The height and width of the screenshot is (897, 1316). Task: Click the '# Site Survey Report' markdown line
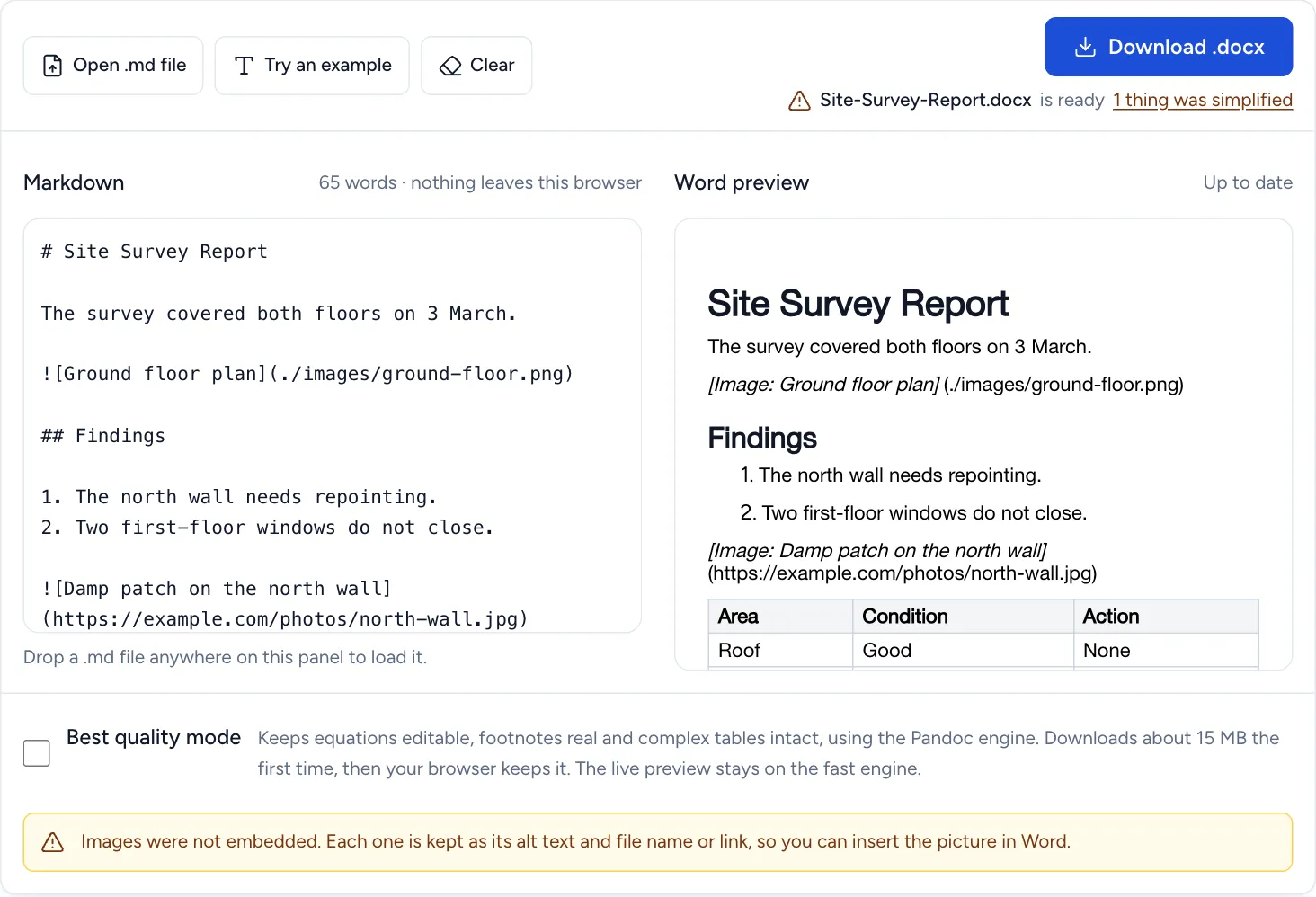tap(155, 252)
